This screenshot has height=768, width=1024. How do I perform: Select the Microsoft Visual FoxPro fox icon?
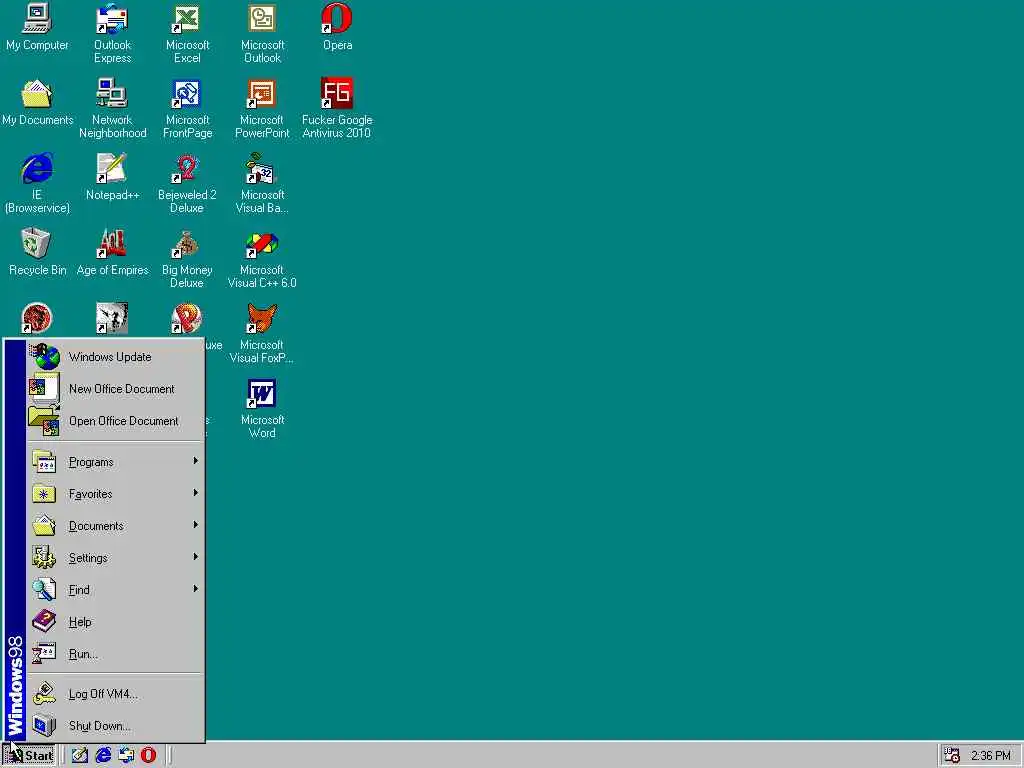pyautogui.click(x=262, y=319)
